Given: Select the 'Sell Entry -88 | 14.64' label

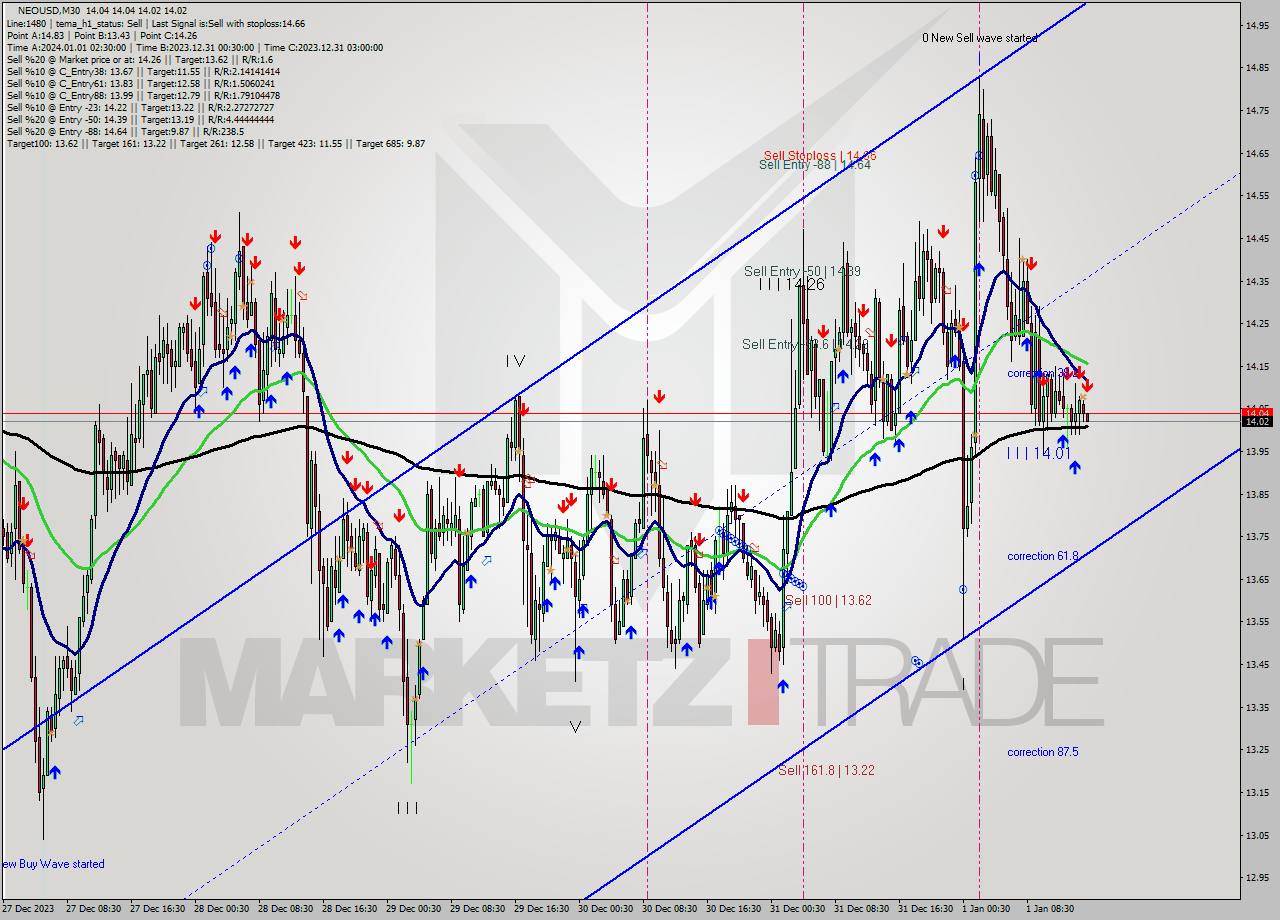Looking at the screenshot, I should (x=814, y=165).
